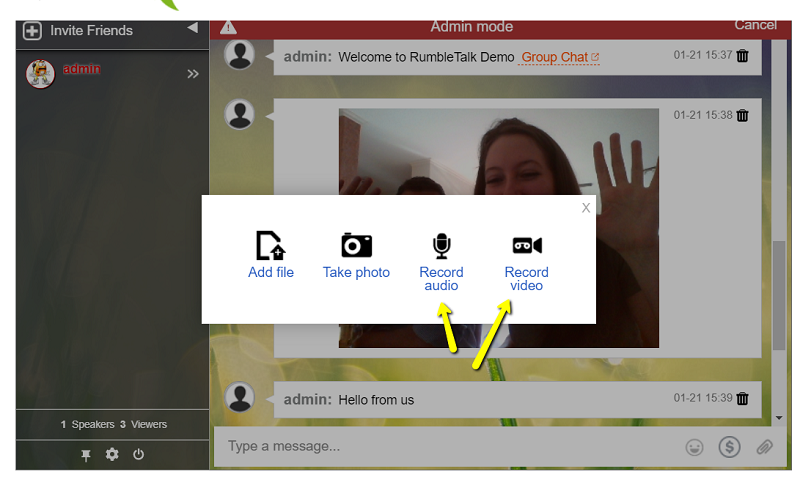Click the Add file icon

point(270,245)
